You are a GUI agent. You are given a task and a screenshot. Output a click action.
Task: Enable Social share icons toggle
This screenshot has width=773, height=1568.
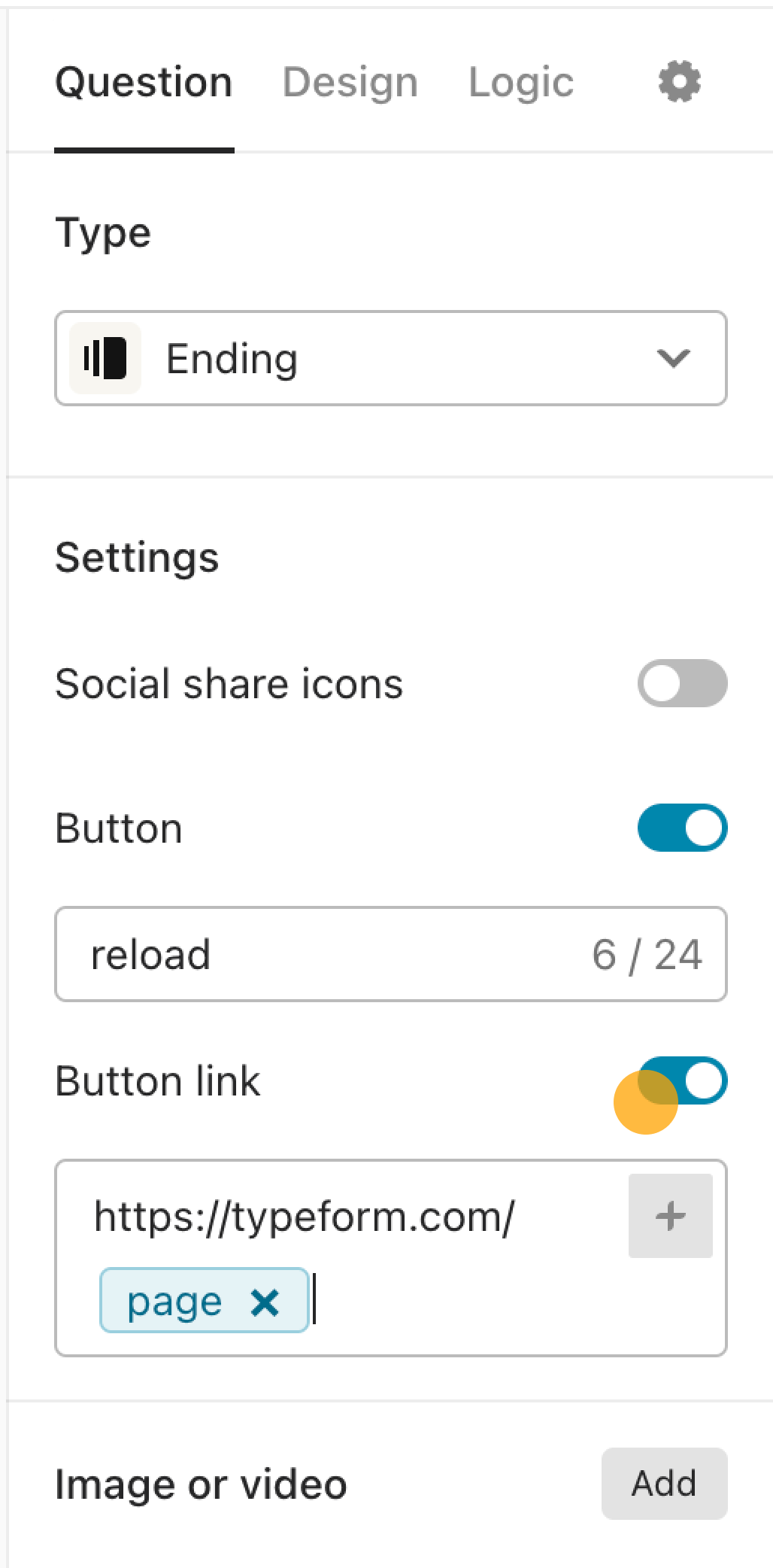pyautogui.click(x=682, y=683)
